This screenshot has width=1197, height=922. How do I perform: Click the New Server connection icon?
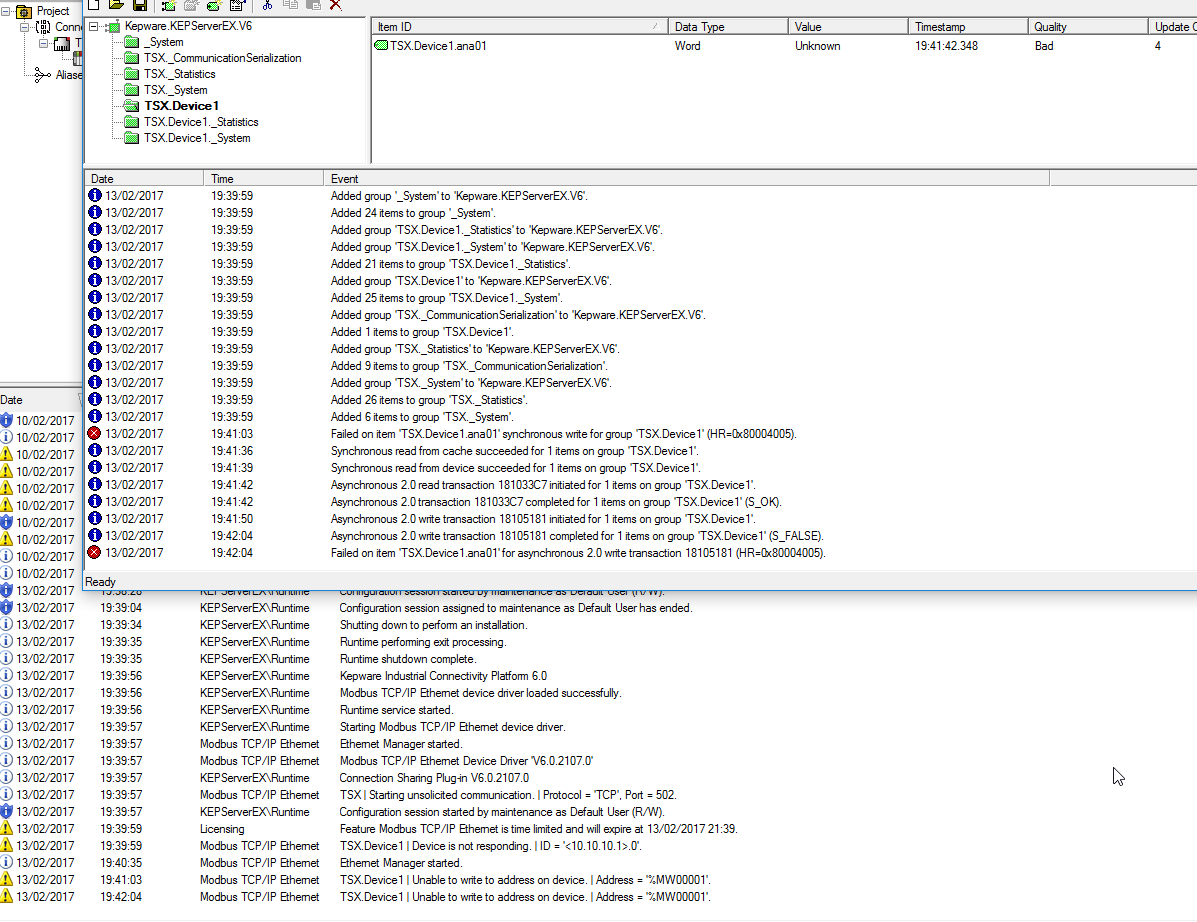pyautogui.click(x=168, y=5)
